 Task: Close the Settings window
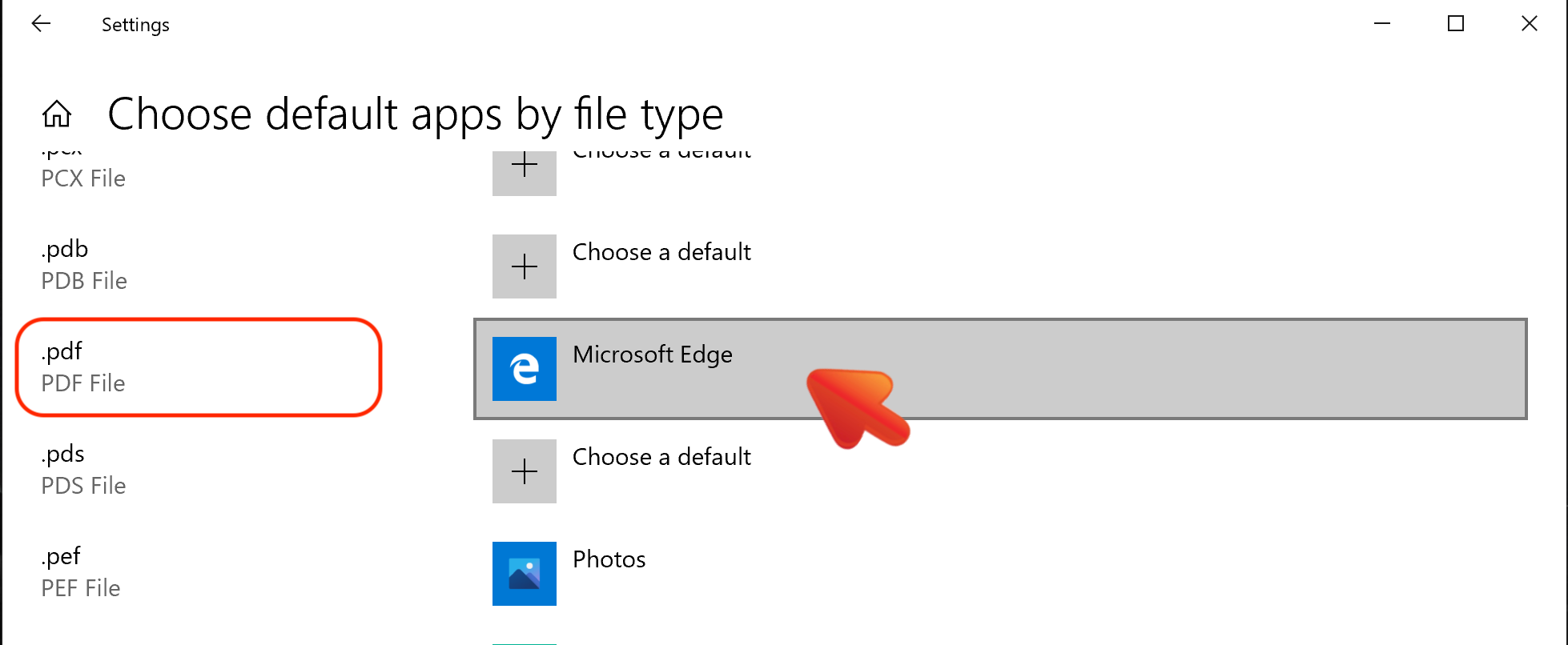1530,24
